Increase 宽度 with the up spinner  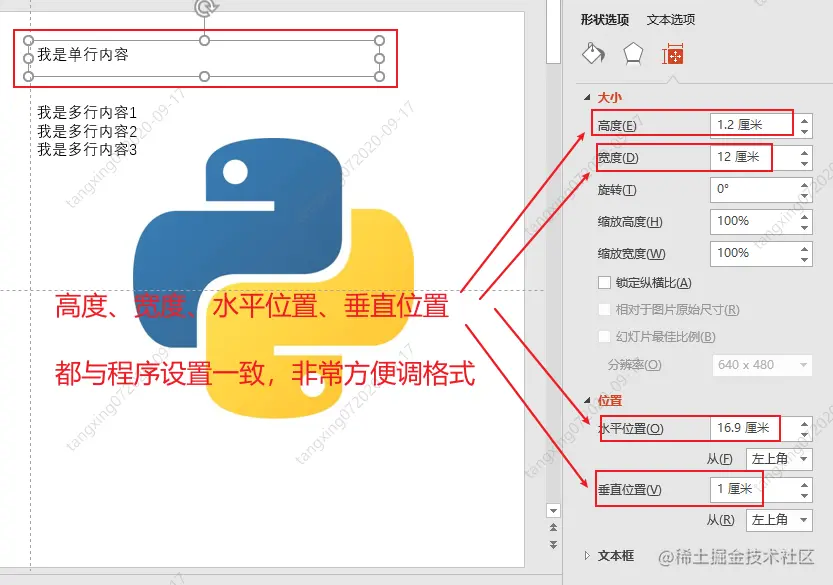coord(804,152)
